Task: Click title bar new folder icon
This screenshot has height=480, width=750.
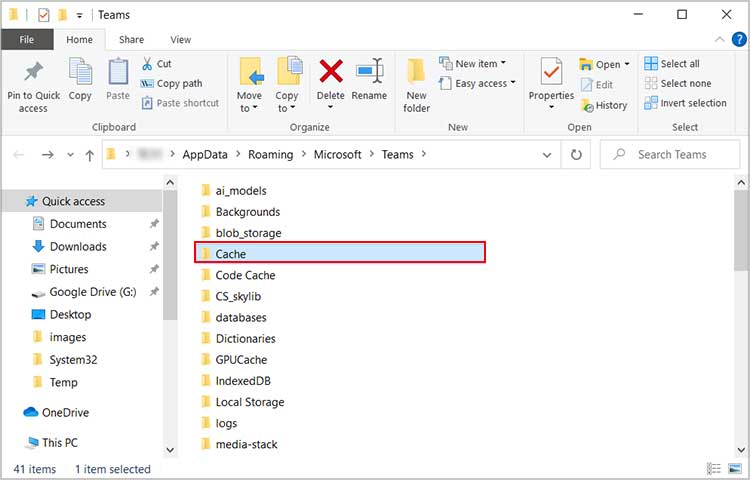Action: click(x=62, y=15)
